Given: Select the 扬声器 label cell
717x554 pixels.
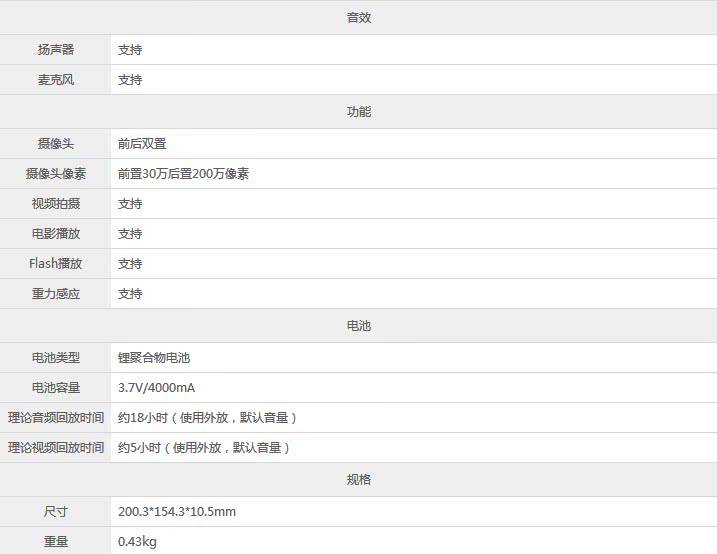Looking at the screenshot, I should pyautogui.click(x=55, y=49).
